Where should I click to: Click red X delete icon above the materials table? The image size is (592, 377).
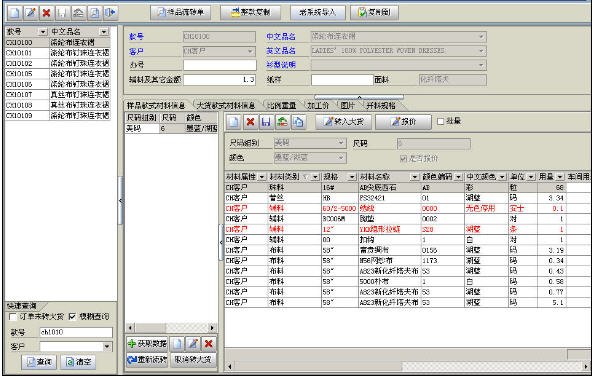250,122
